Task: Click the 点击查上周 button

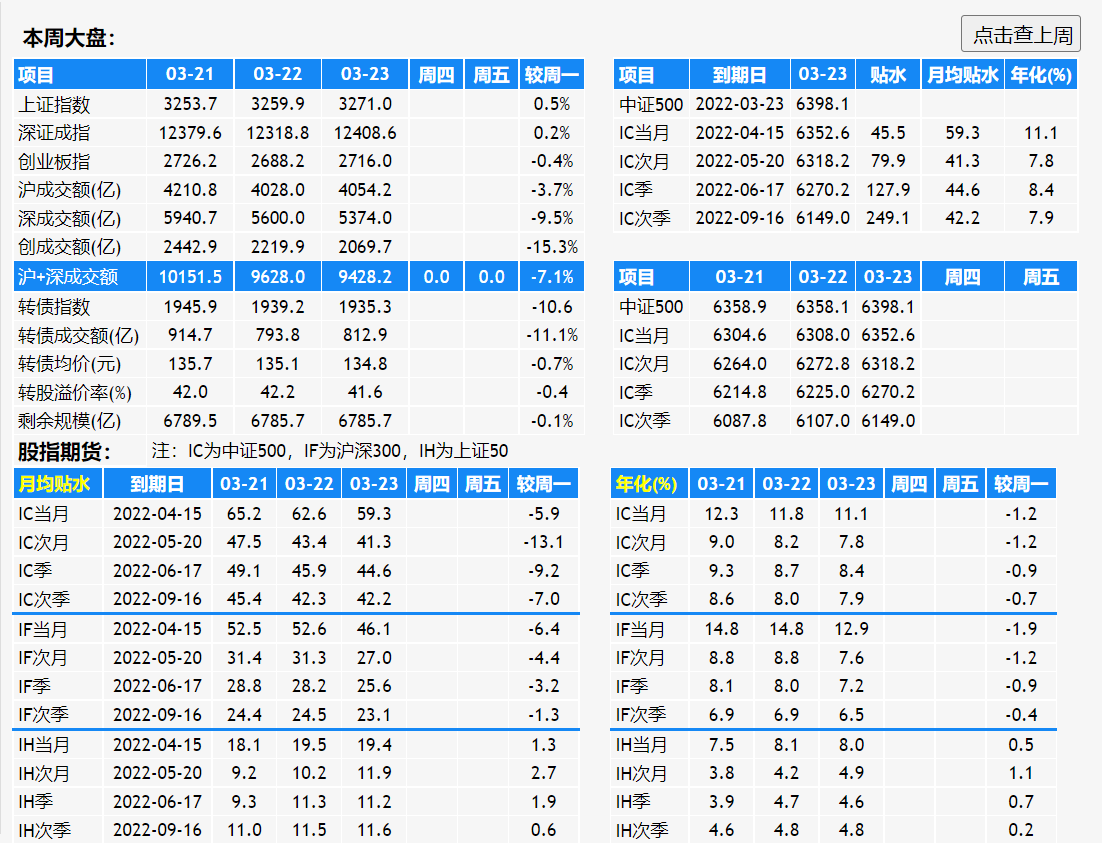Action: [x=1020, y=34]
